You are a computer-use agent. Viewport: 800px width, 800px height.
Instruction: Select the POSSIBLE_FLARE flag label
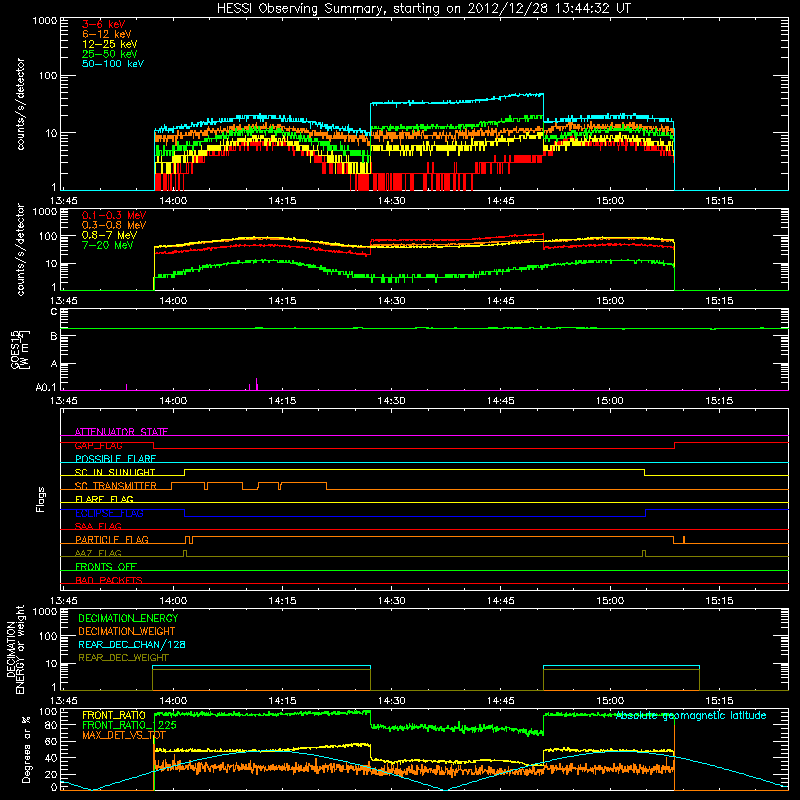115,459
